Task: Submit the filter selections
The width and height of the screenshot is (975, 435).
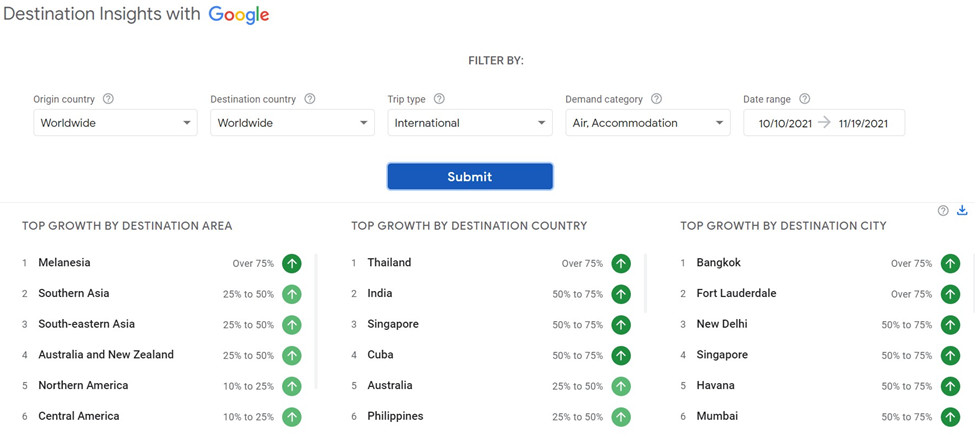Action: tap(470, 176)
